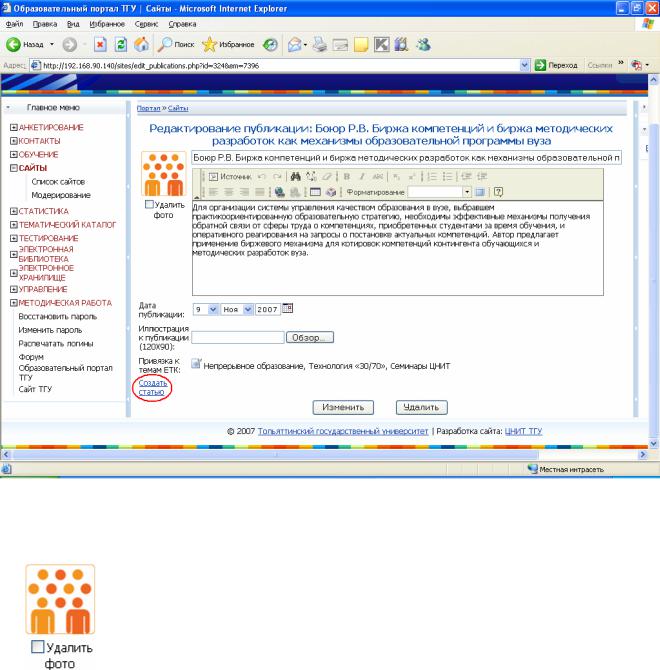Screen dimensions: 660x670
Task: Click the strikethrough ABC editor button
Action: click(x=378, y=176)
